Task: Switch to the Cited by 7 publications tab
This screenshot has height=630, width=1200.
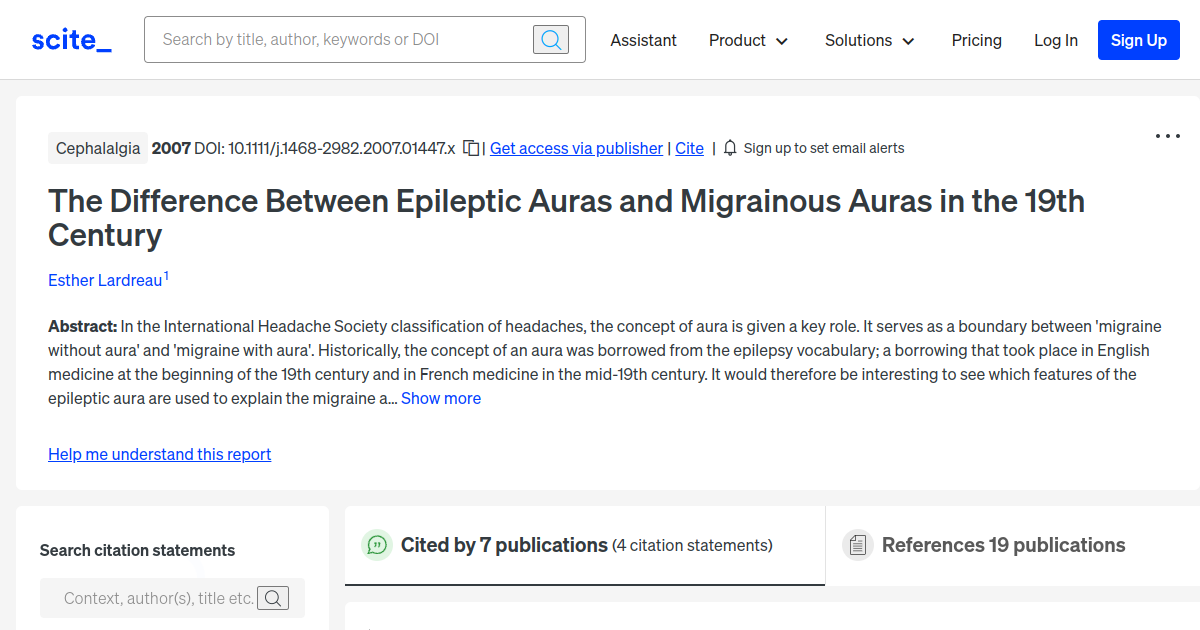Action: 504,545
